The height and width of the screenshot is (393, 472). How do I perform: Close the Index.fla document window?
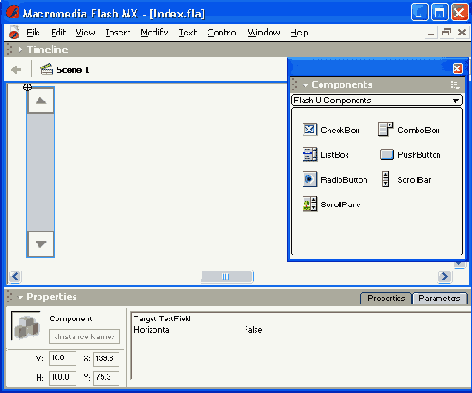tap(462, 32)
